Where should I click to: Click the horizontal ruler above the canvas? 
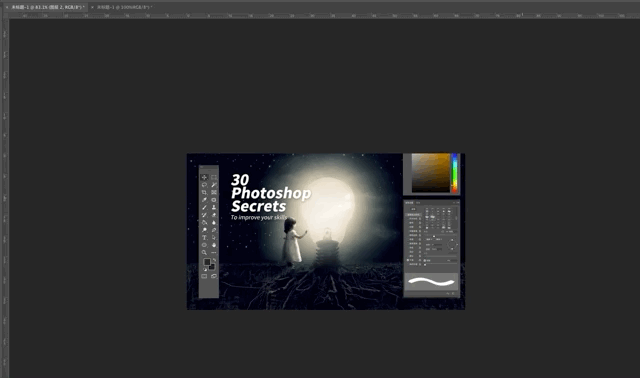click(324, 16)
